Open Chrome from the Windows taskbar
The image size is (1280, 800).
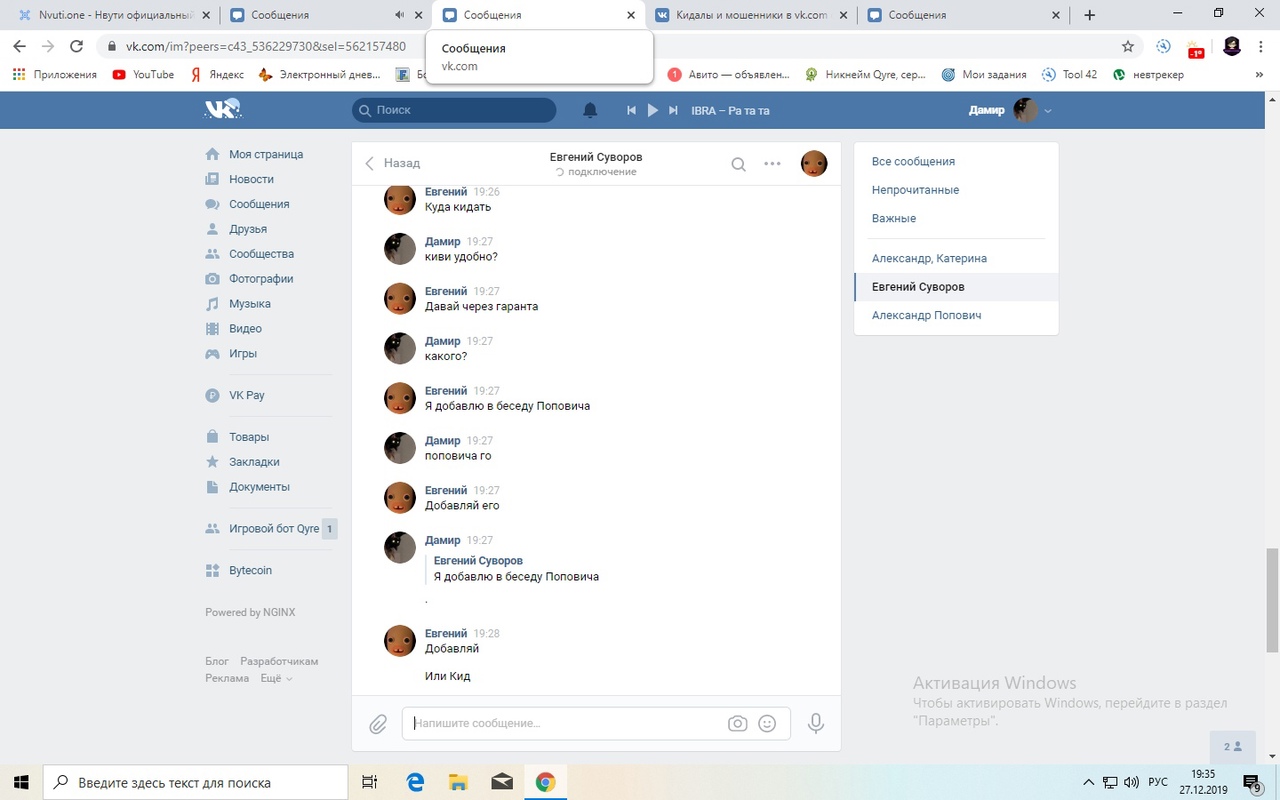545,782
